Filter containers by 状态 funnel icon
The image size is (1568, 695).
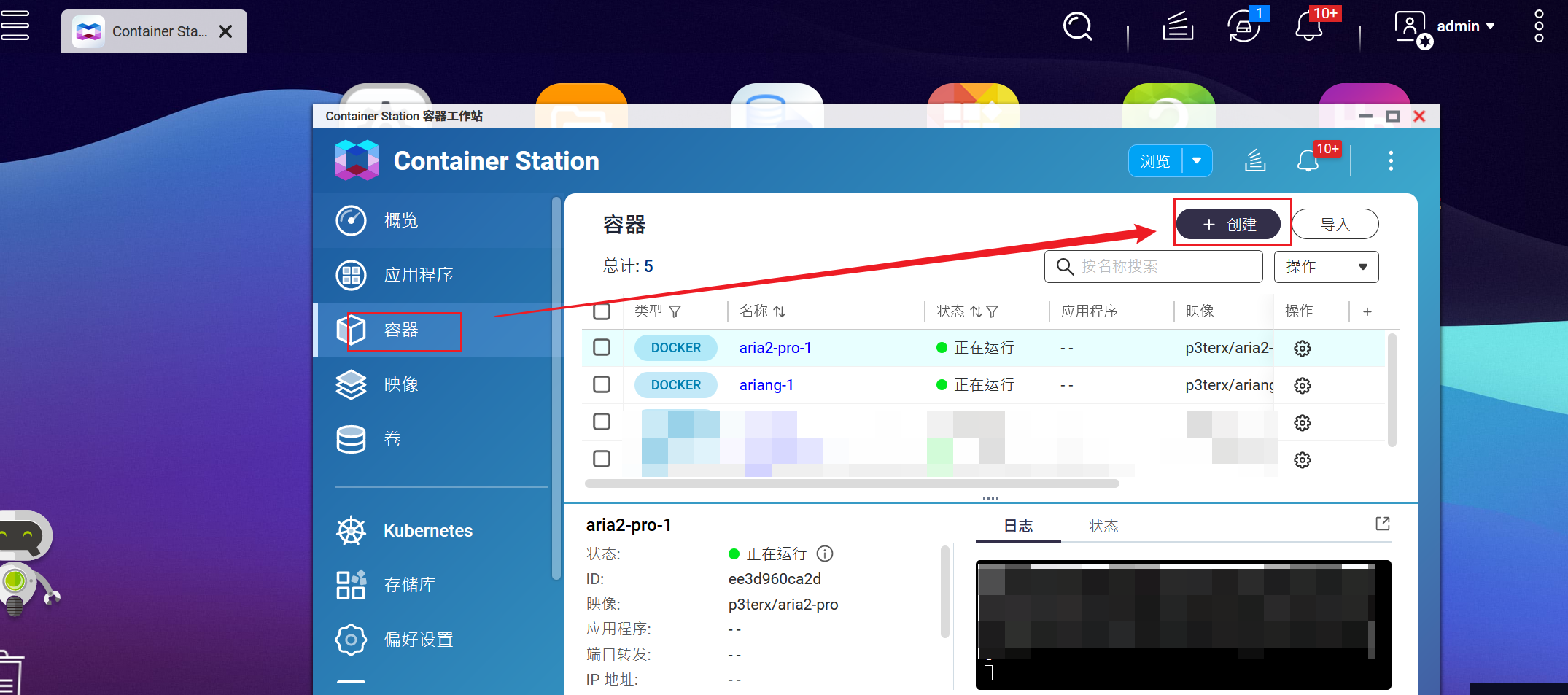(x=992, y=311)
